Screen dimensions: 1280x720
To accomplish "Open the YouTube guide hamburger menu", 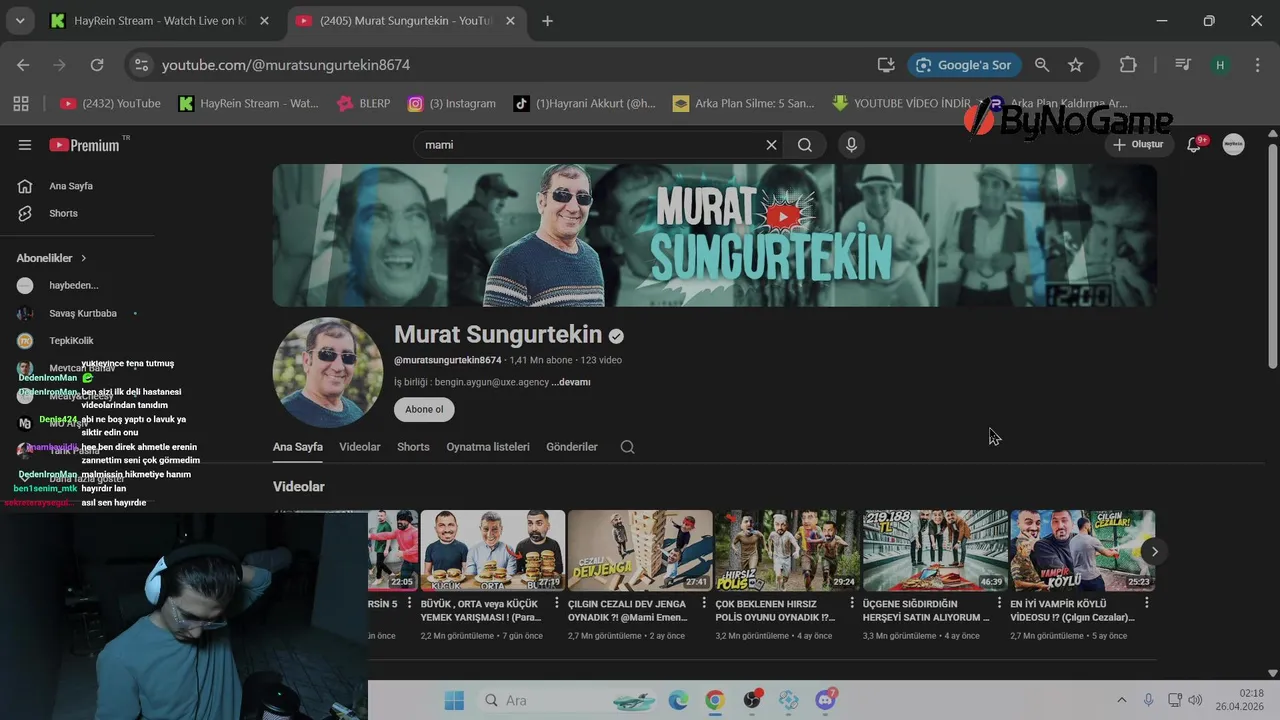I will (x=25, y=145).
